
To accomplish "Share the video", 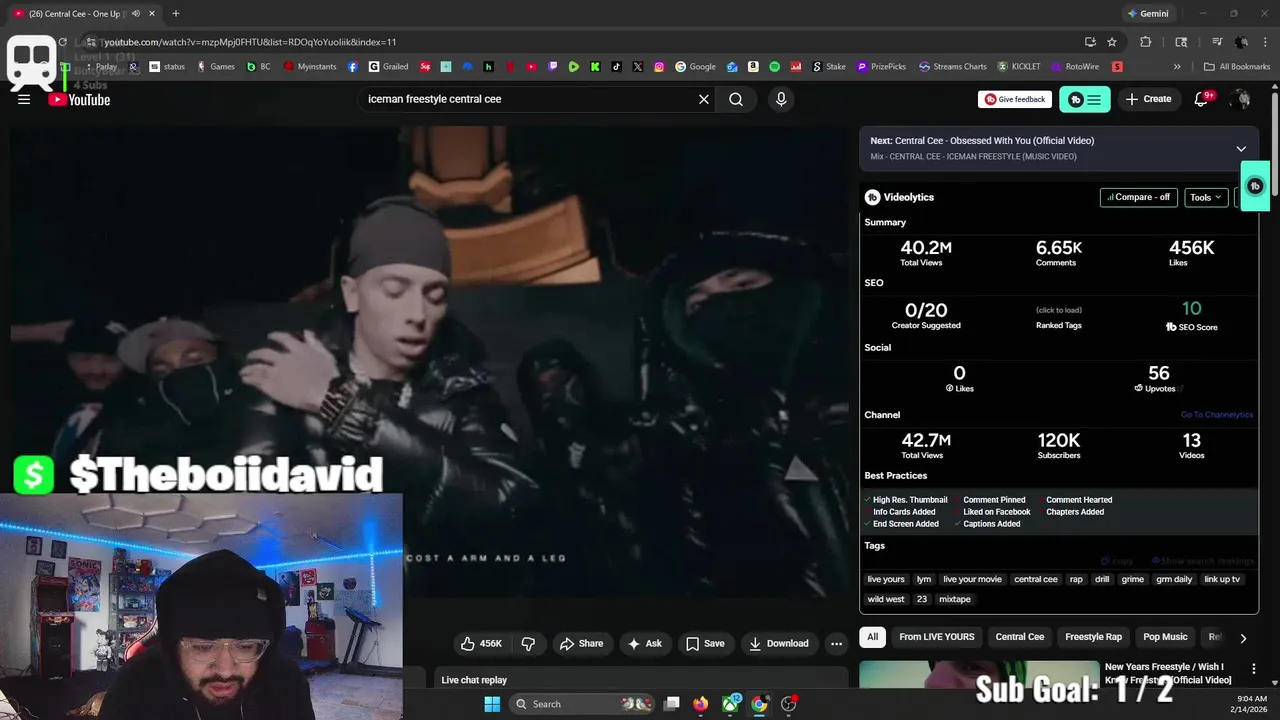I will (581, 643).
